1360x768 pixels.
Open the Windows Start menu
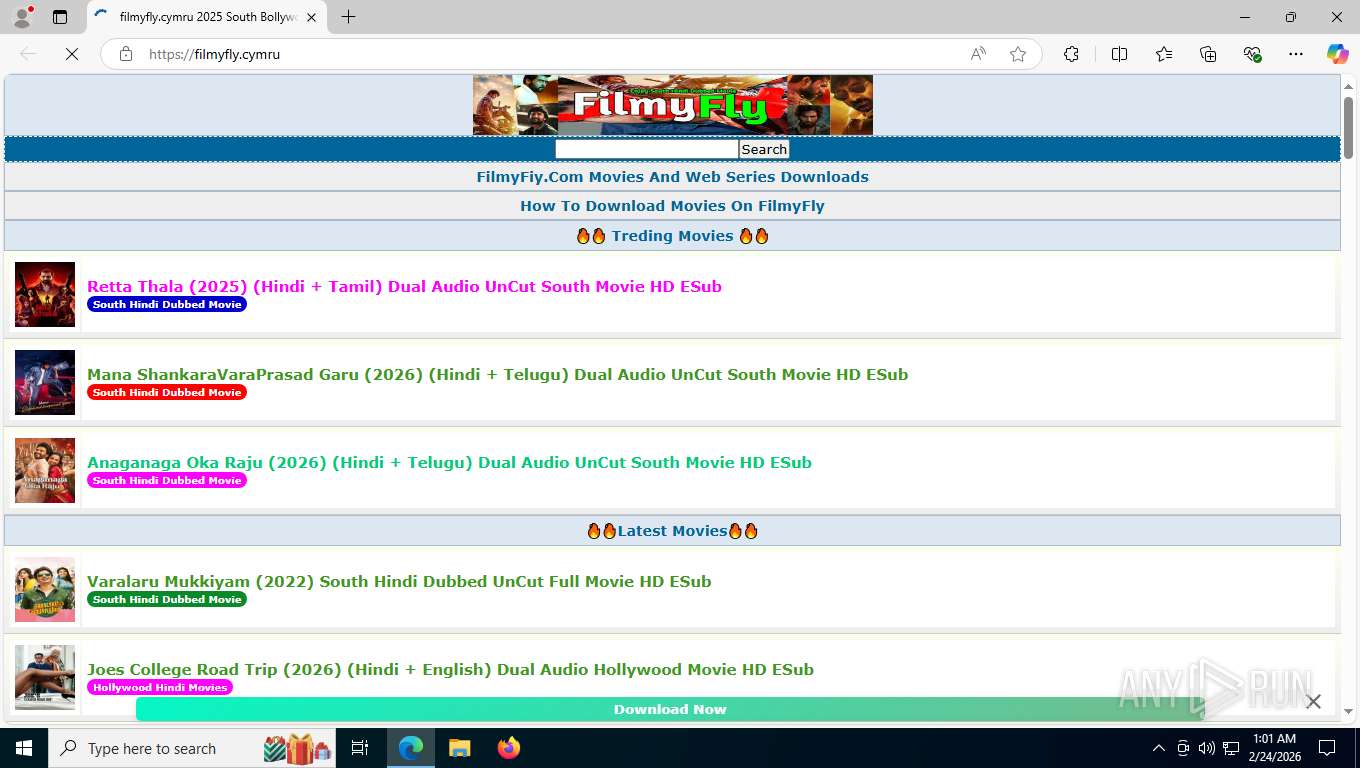tap(24, 748)
